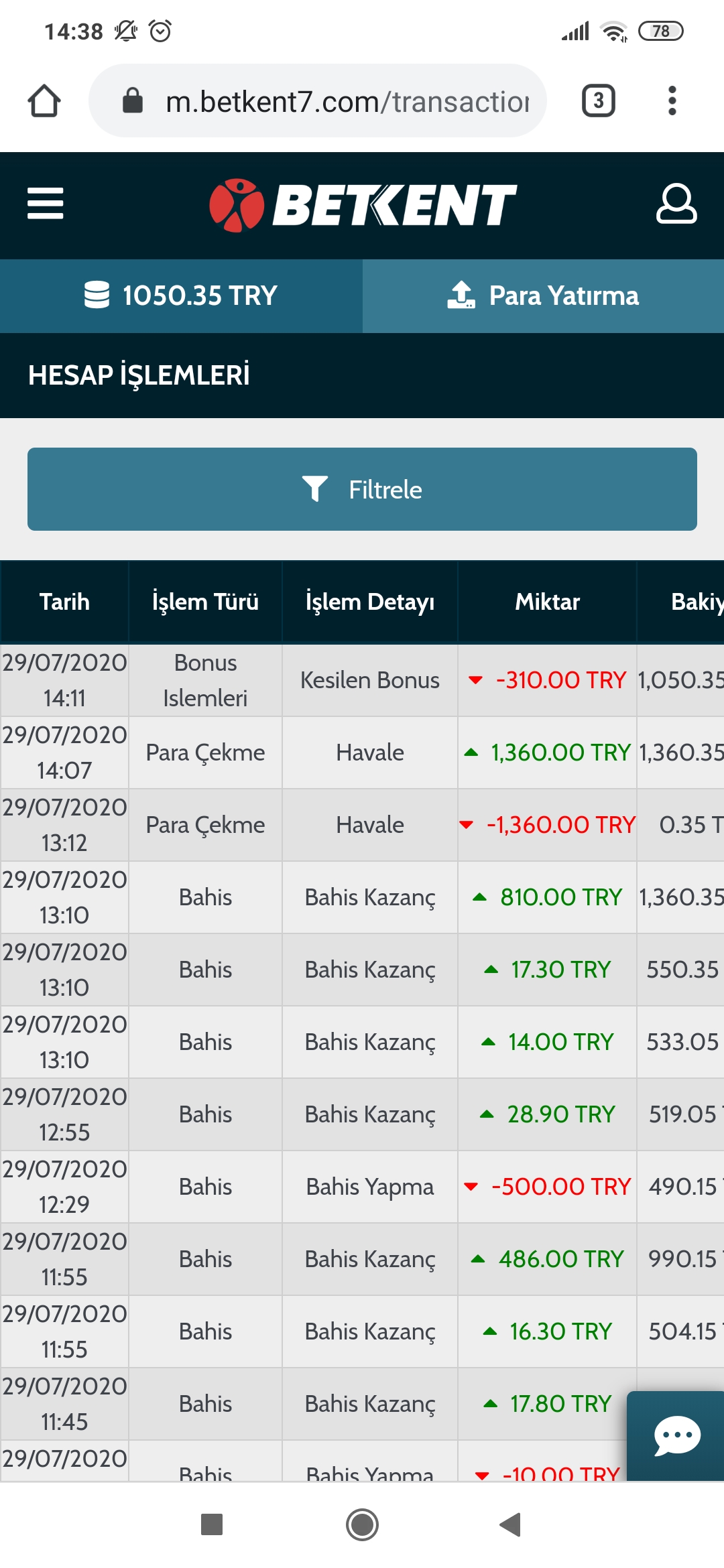Tap the Android home circle button
This screenshot has height=1568, width=724.
click(x=362, y=1525)
